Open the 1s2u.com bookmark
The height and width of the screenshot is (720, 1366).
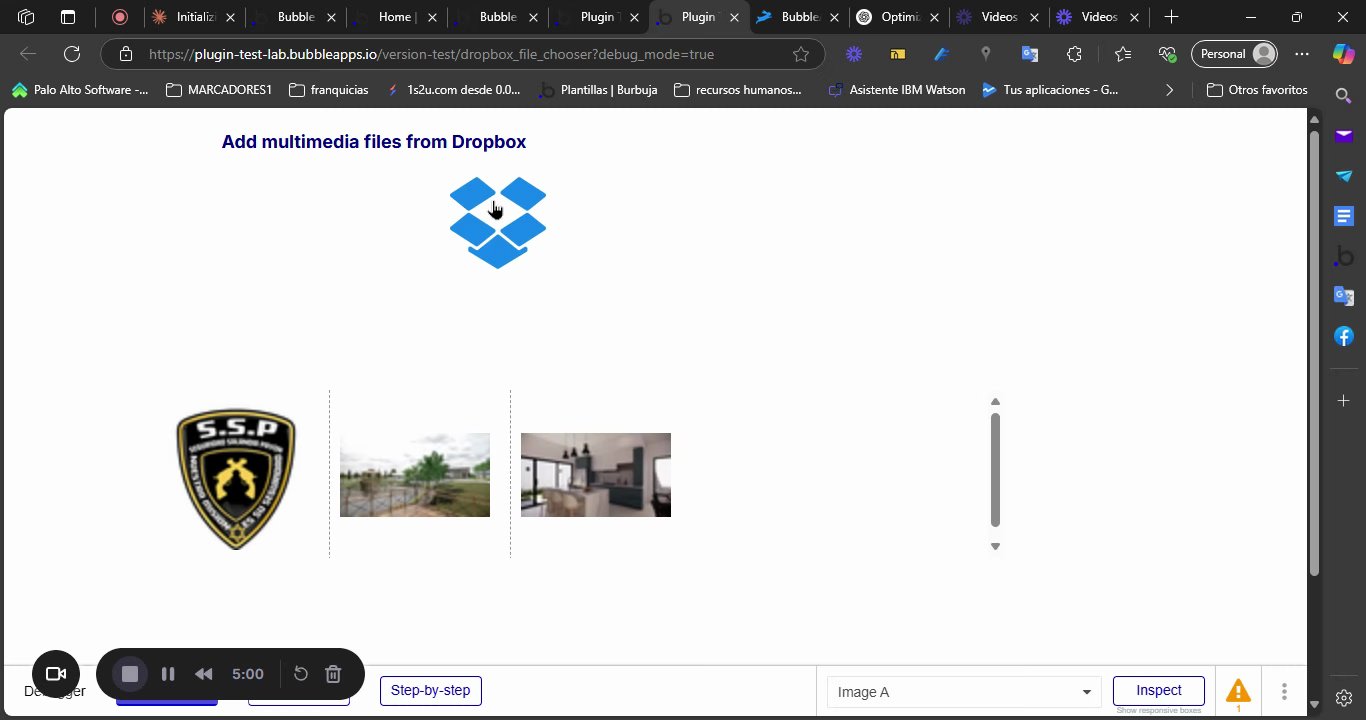pyautogui.click(x=453, y=90)
